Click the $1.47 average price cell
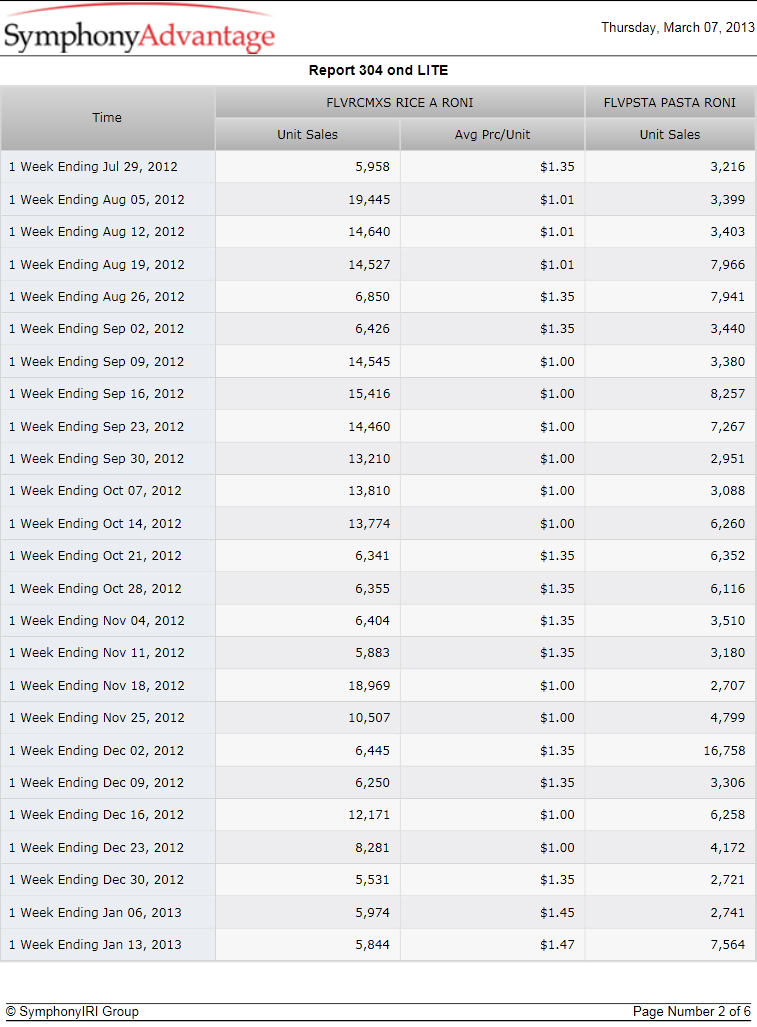 492,944
